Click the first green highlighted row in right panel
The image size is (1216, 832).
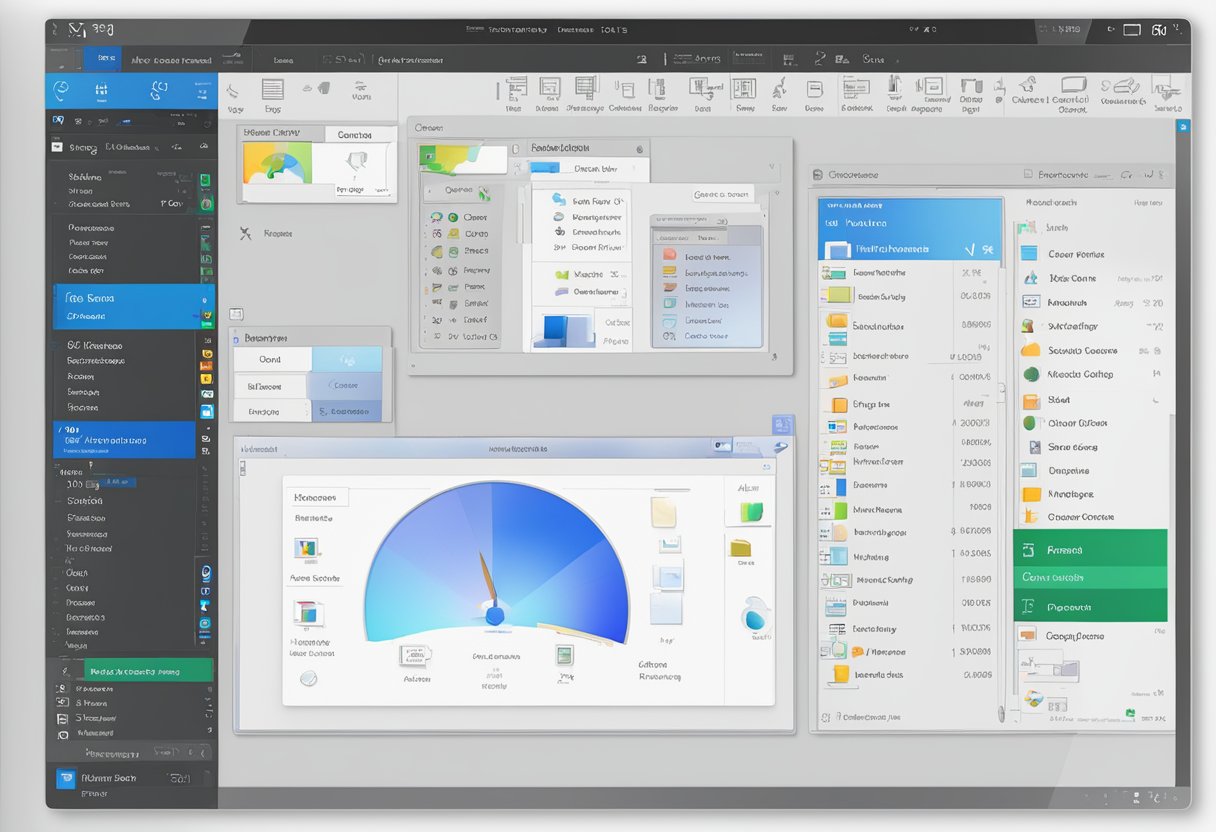pyautogui.click(x=1090, y=549)
